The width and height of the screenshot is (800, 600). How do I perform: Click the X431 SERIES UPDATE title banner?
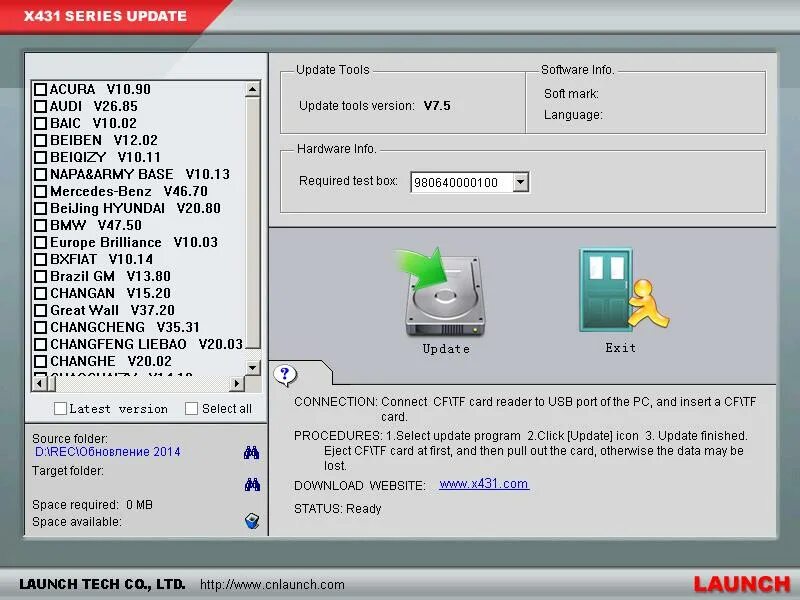(x=105, y=16)
